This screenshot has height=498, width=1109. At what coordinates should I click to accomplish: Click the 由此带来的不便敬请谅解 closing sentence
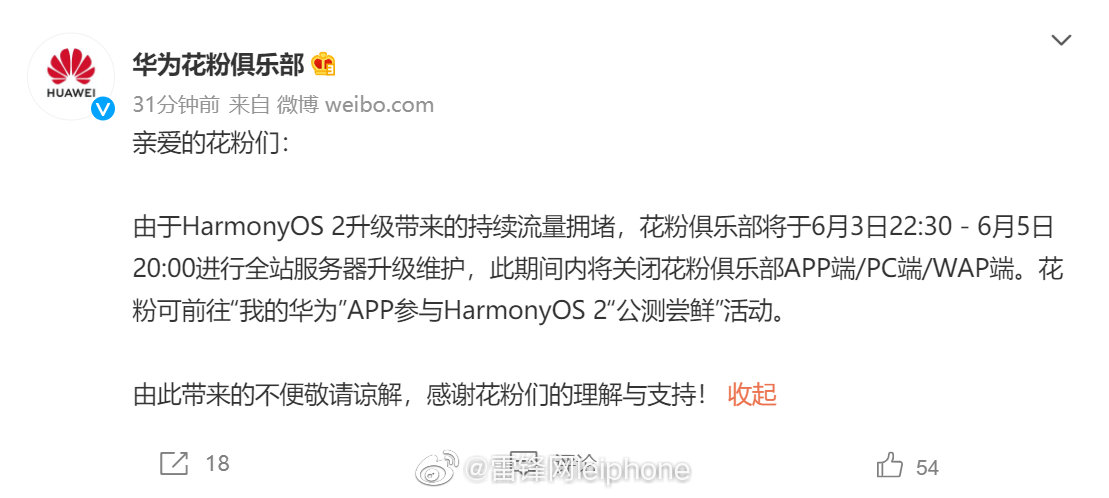(419, 394)
